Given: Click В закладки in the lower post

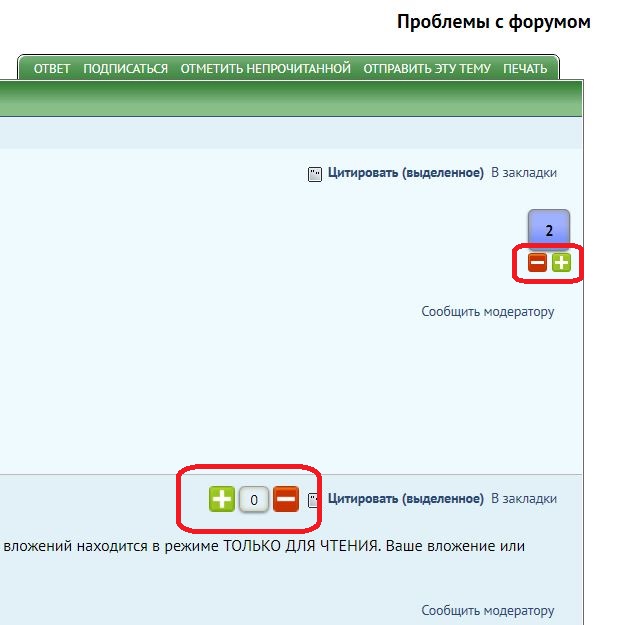Looking at the screenshot, I should pos(523,499).
